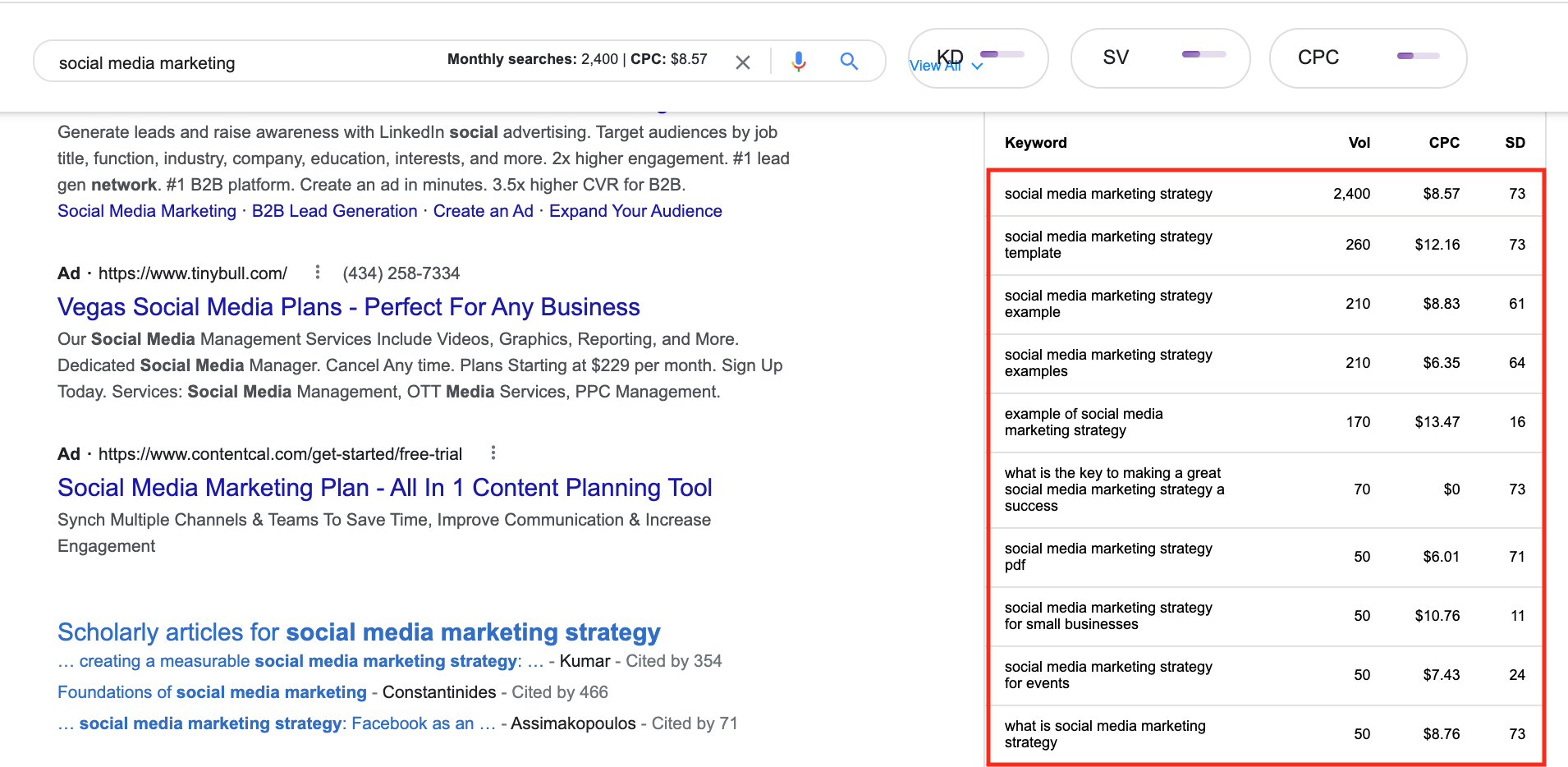The width and height of the screenshot is (1568, 767).
Task: Open the 'Expand Your Audience' sitelink
Action: 636,210
